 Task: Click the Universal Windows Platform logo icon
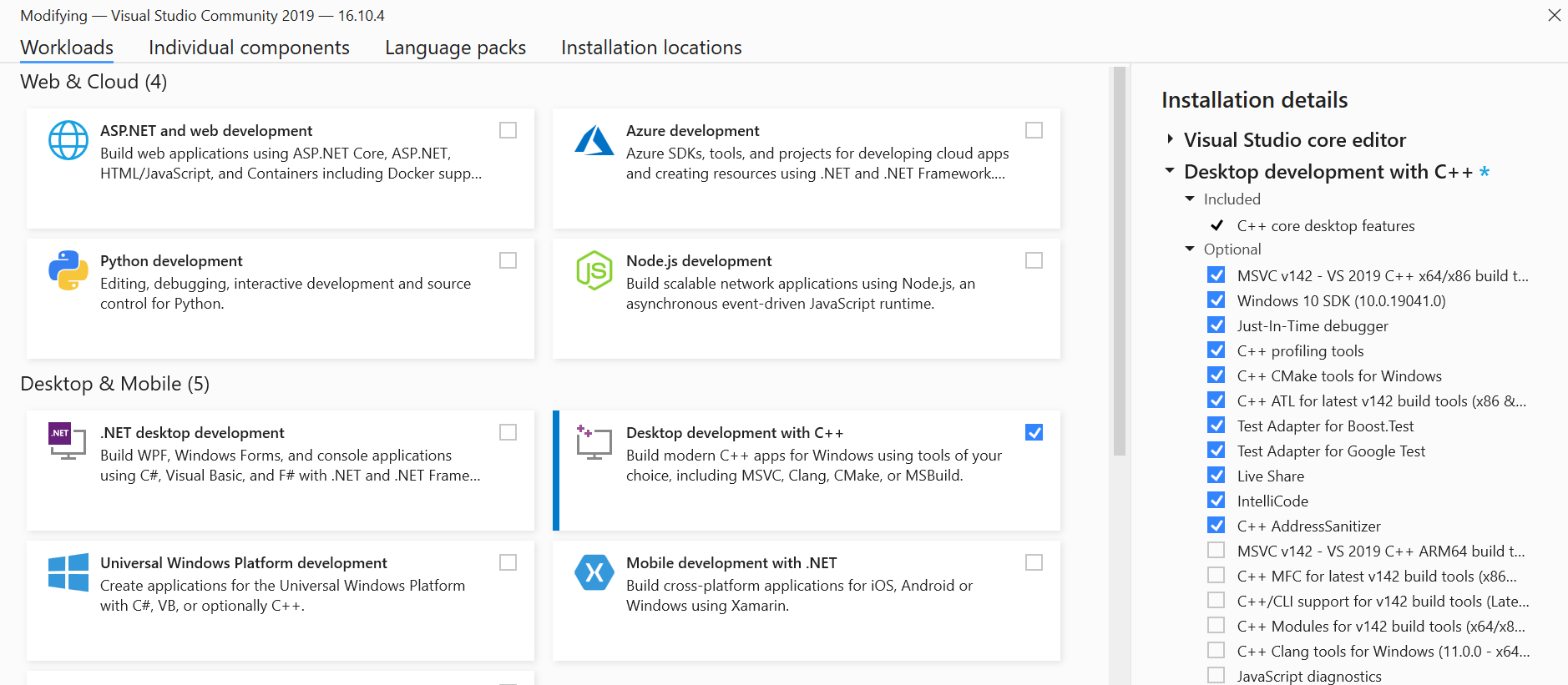pos(68,572)
